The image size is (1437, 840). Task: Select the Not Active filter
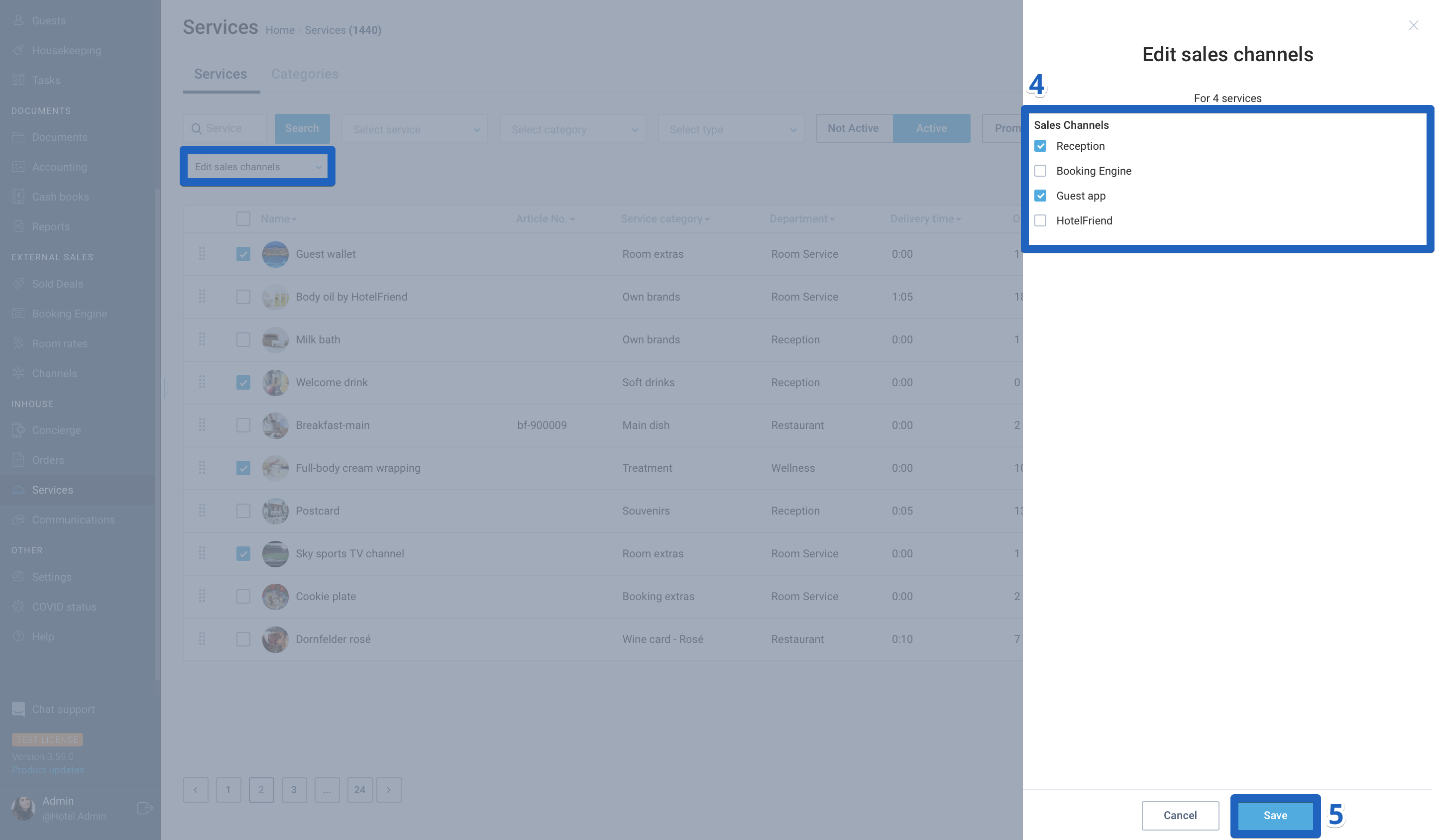[854, 128]
